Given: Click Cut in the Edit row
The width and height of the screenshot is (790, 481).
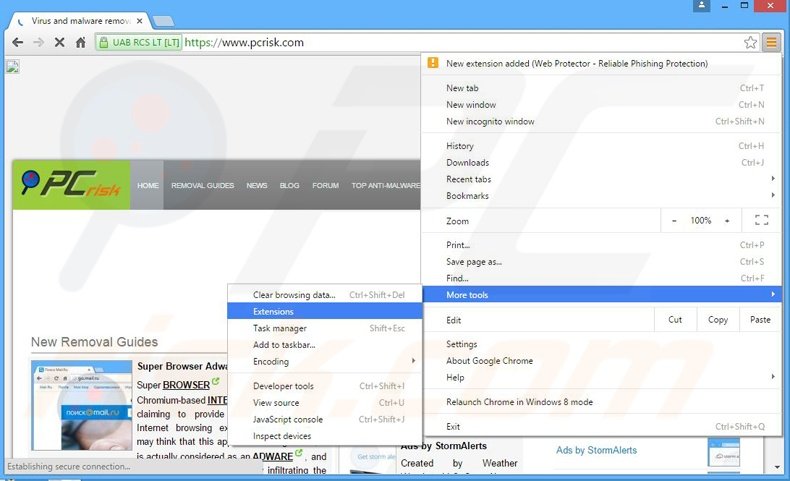Looking at the screenshot, I should point(675,320).
